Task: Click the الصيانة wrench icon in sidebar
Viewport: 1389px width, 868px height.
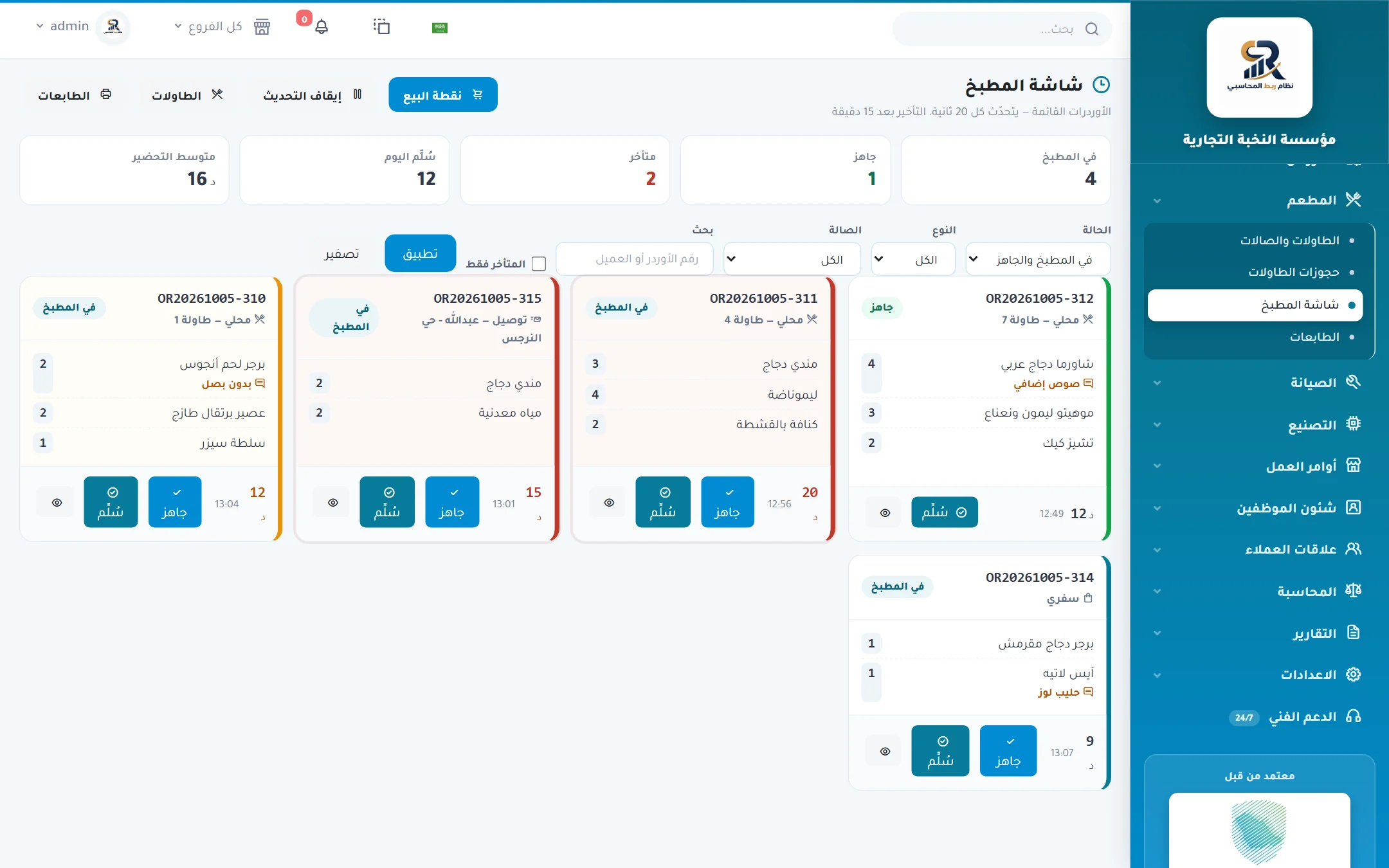Action: click(1353, 382)
